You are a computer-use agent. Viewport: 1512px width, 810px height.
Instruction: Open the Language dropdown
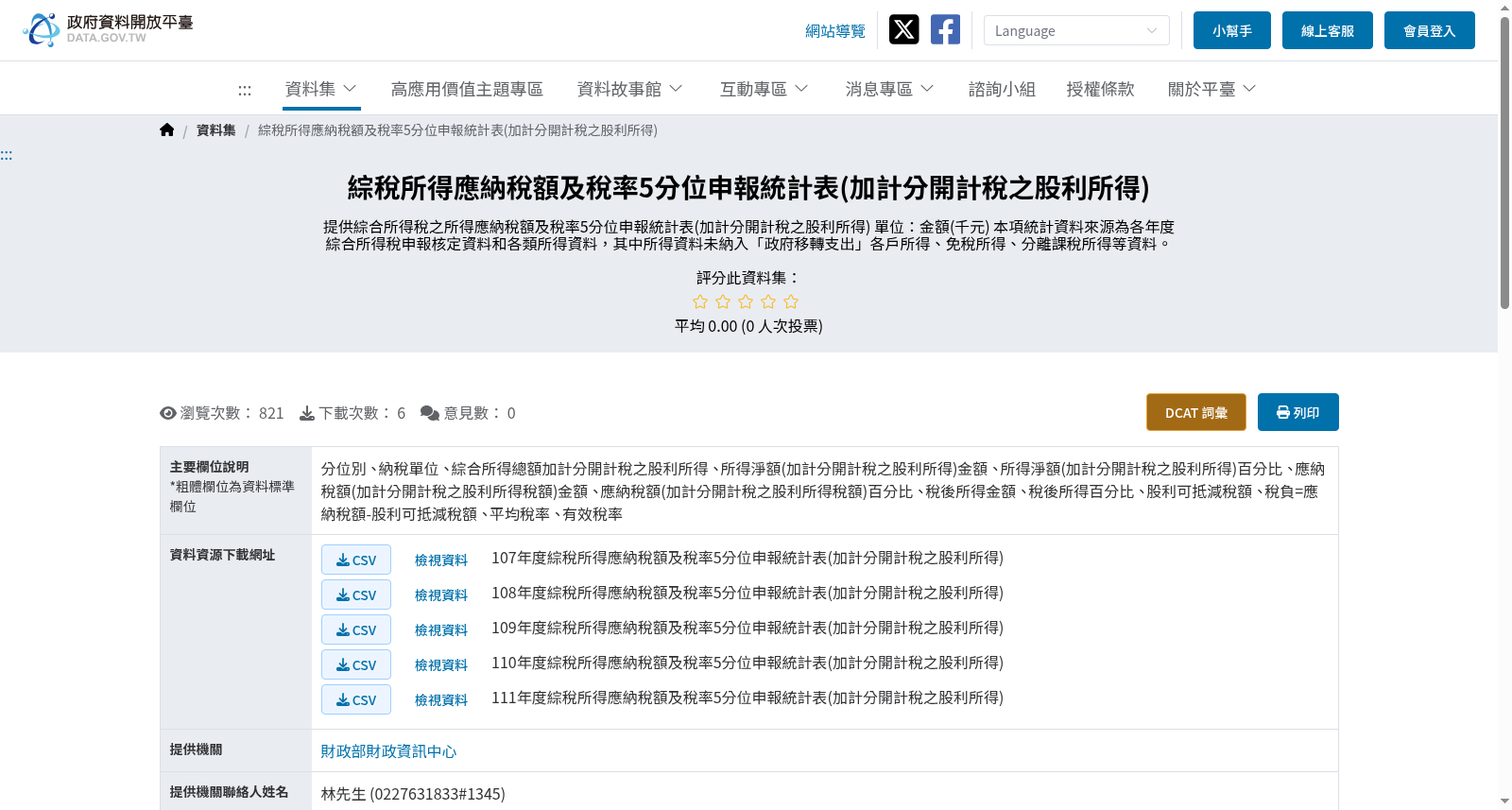coord(1076,30)
